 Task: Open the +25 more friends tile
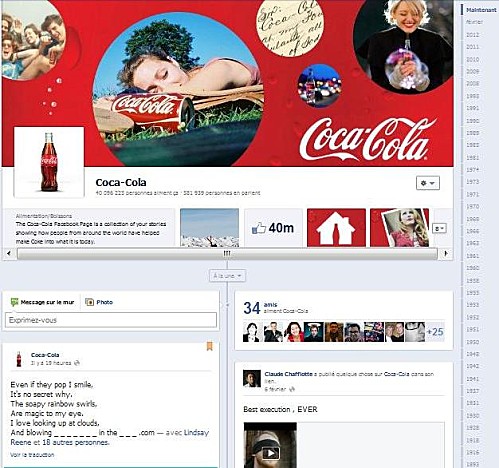[x=435, y=332]
